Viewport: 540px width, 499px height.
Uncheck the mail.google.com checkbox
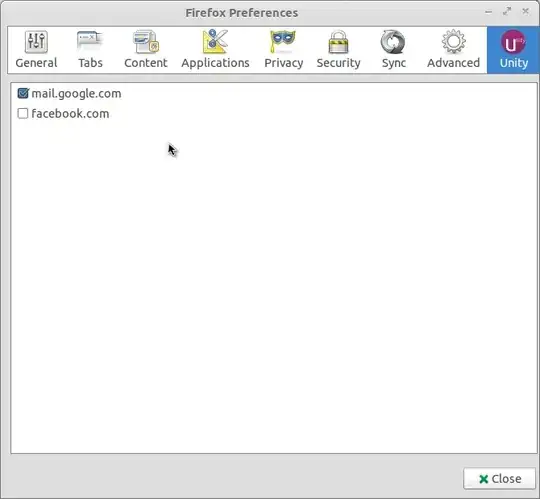point(23,93)
